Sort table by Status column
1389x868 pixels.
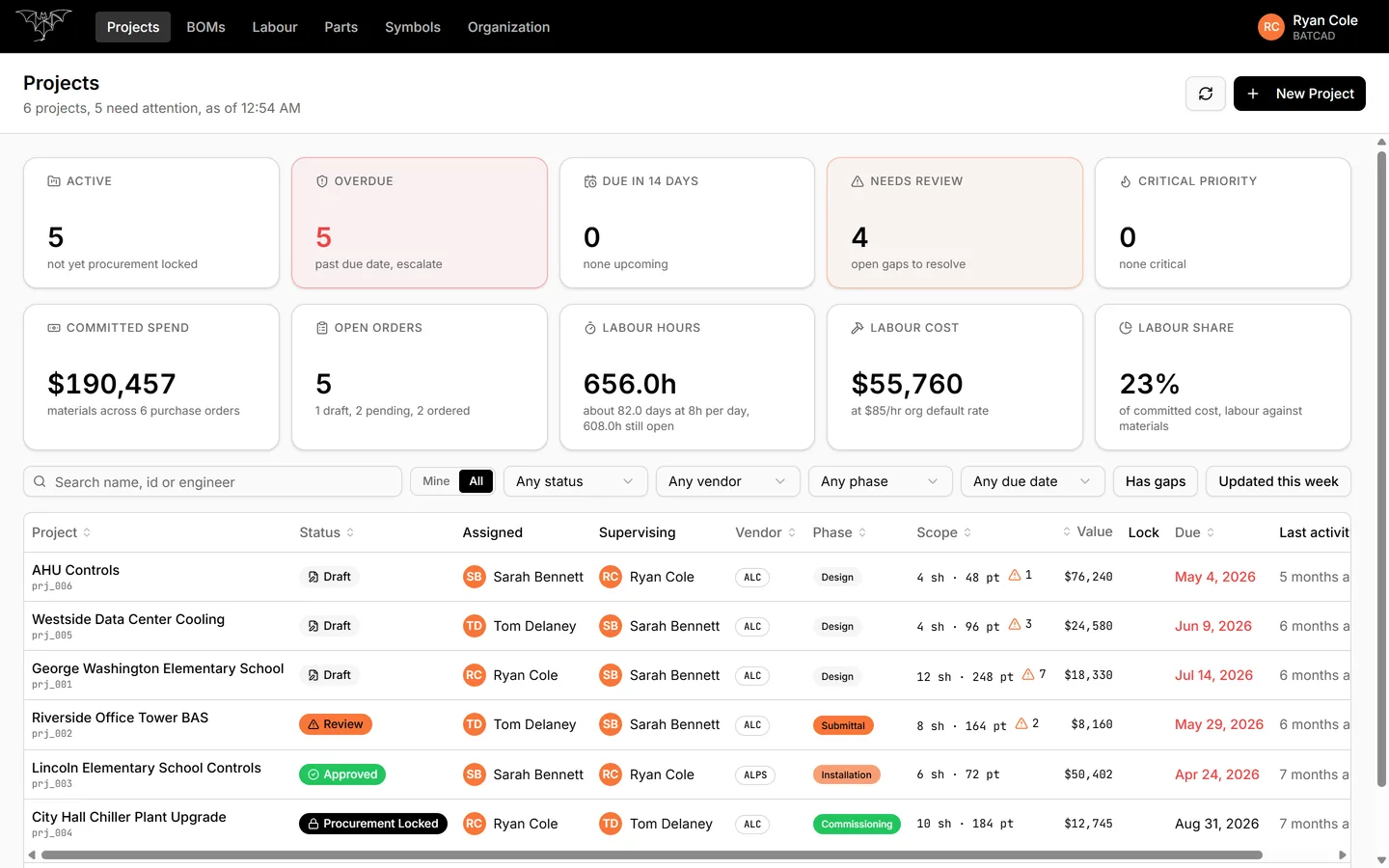click(x=327, y=532)
